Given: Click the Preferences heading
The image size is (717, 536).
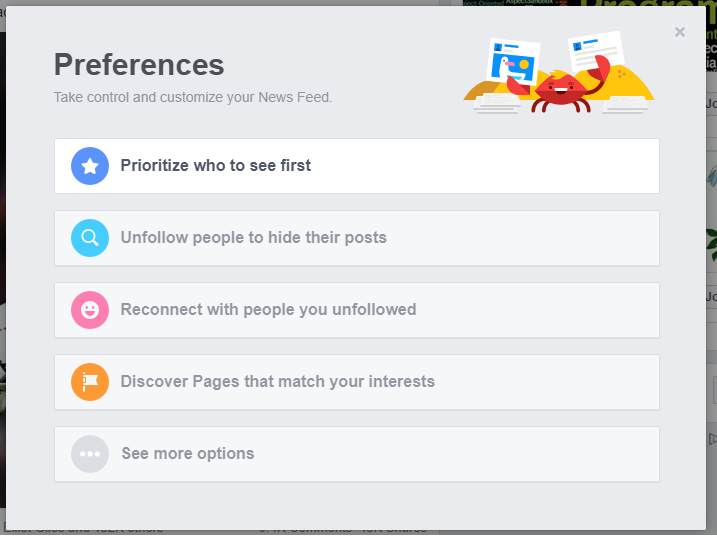Looking at the screenshot, I should tap(139, 64).
